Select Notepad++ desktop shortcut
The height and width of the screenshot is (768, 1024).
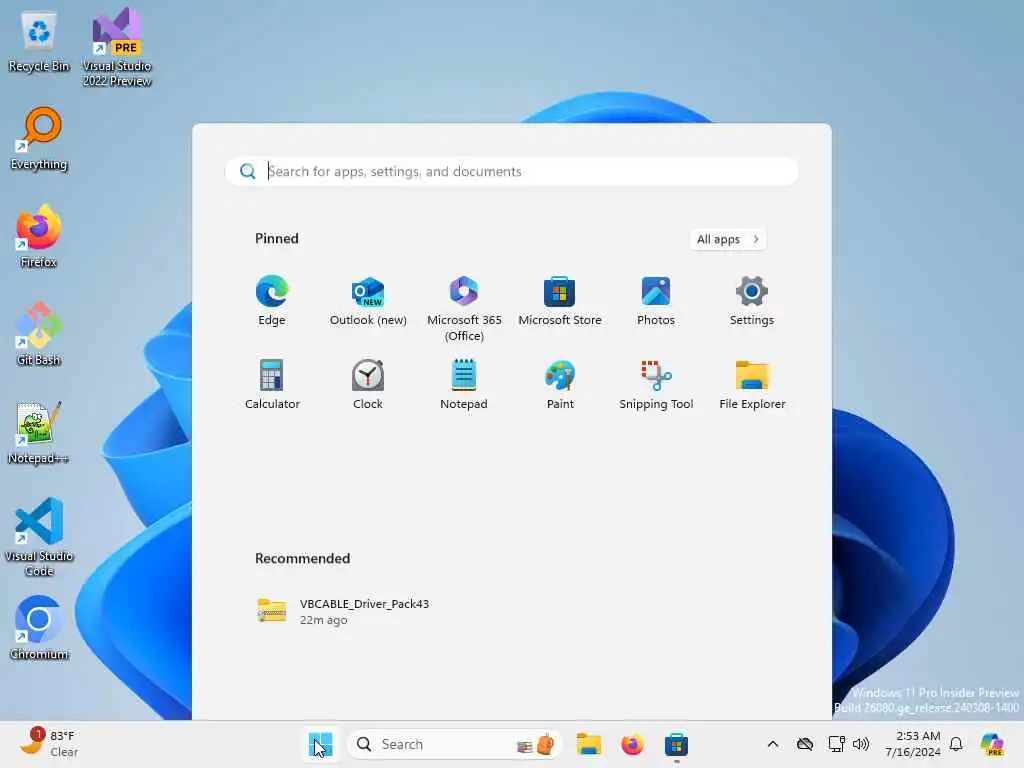pos(39,432)
